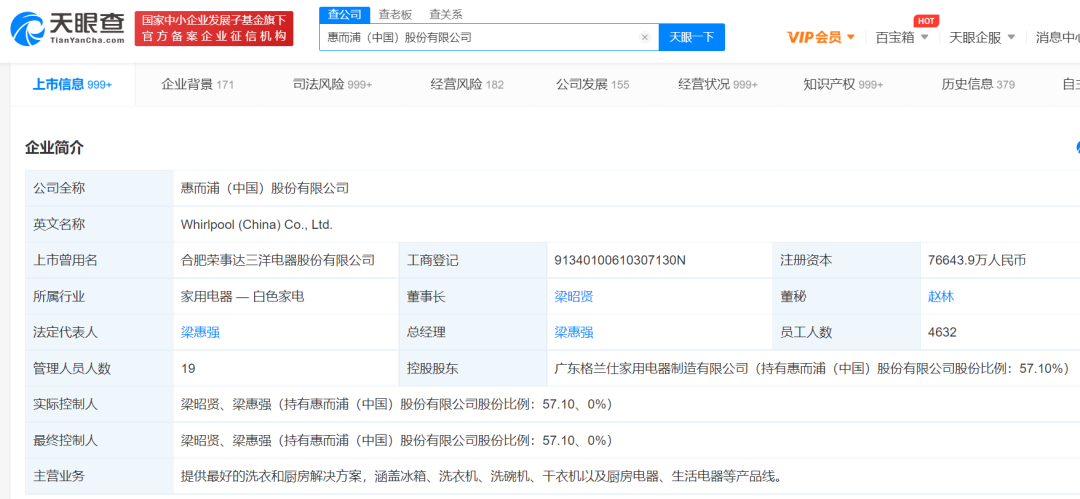Open the 经营风险 182 tab
This screenshot has height=499, width=1080.
[x=467, y=85]
